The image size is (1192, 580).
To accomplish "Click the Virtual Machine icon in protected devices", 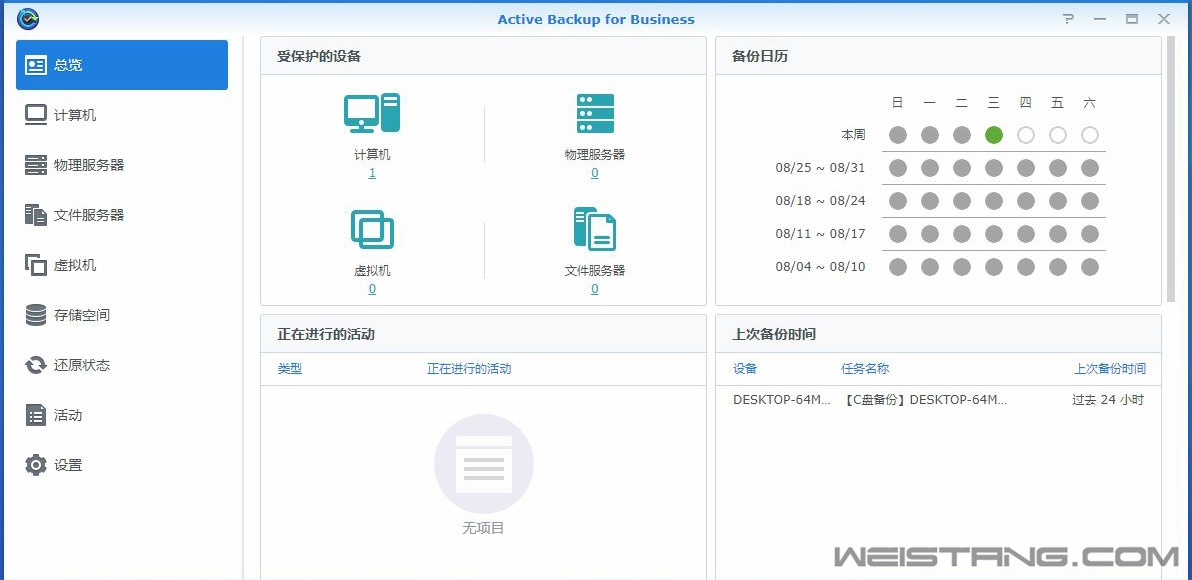I will pos(372,229).
